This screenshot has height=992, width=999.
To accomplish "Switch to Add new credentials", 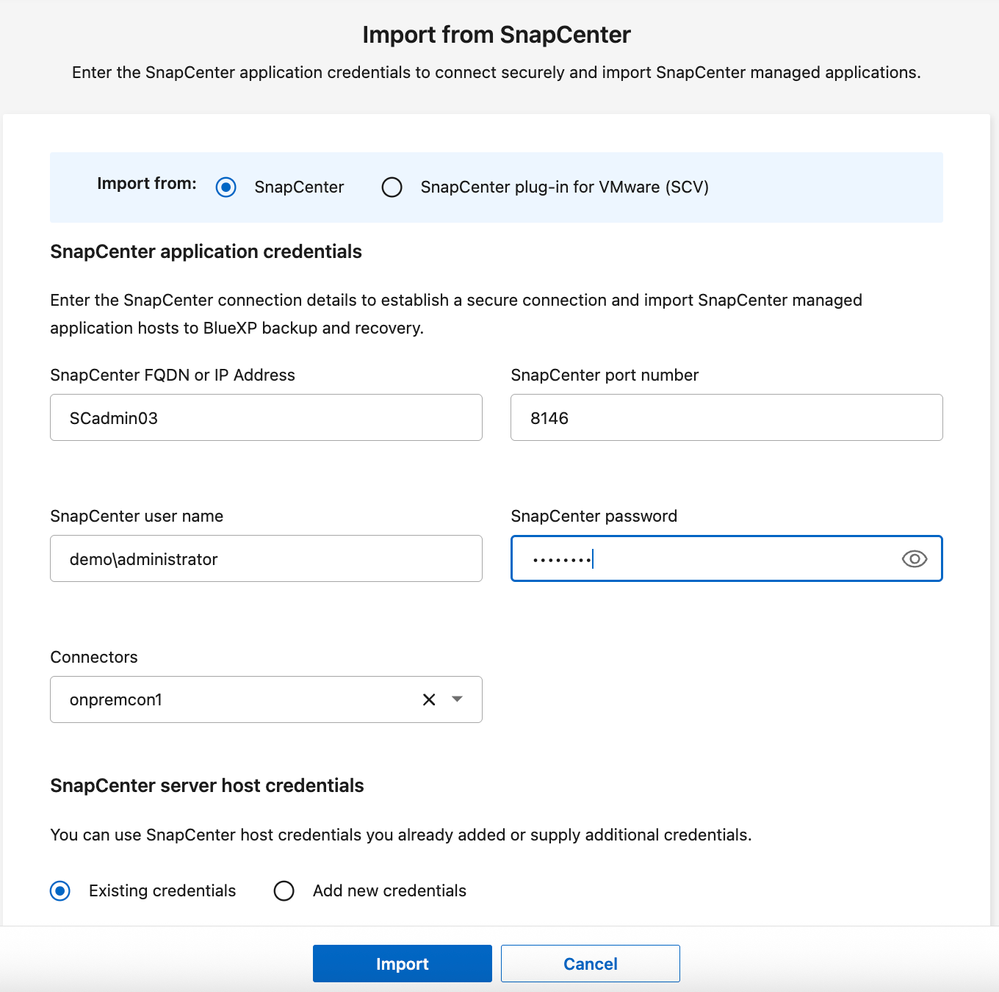I will coord(284,891).
